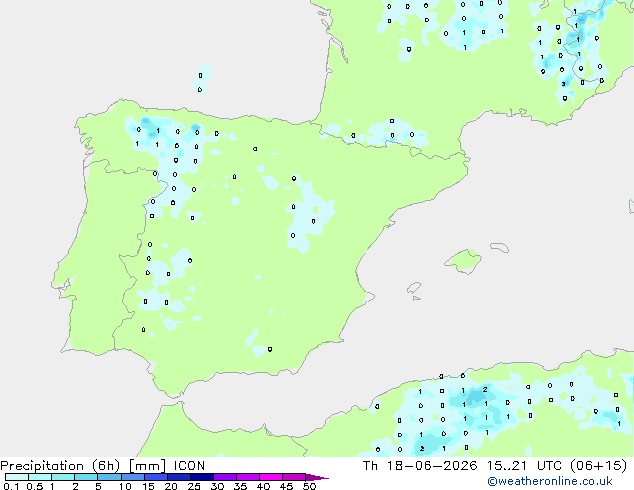Click Menorca island outline on the map
The image size is (634, 490).
(500, 247)
